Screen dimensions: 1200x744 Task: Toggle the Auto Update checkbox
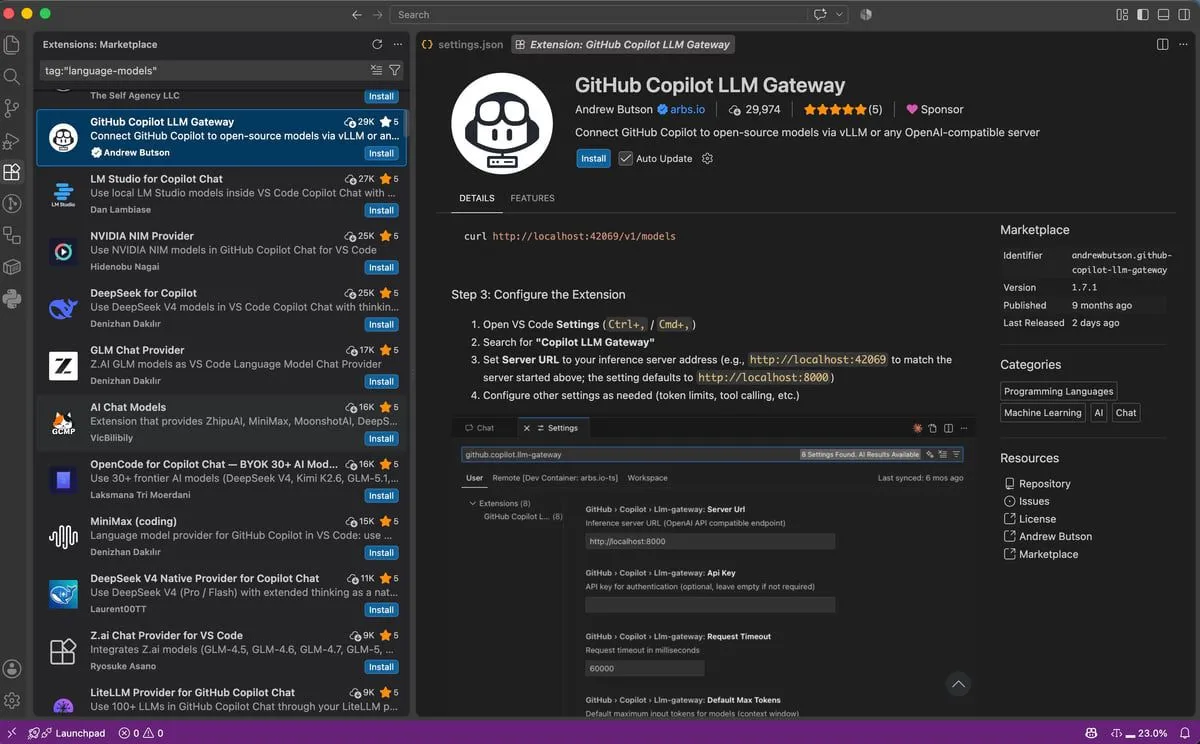pos(626,158)
